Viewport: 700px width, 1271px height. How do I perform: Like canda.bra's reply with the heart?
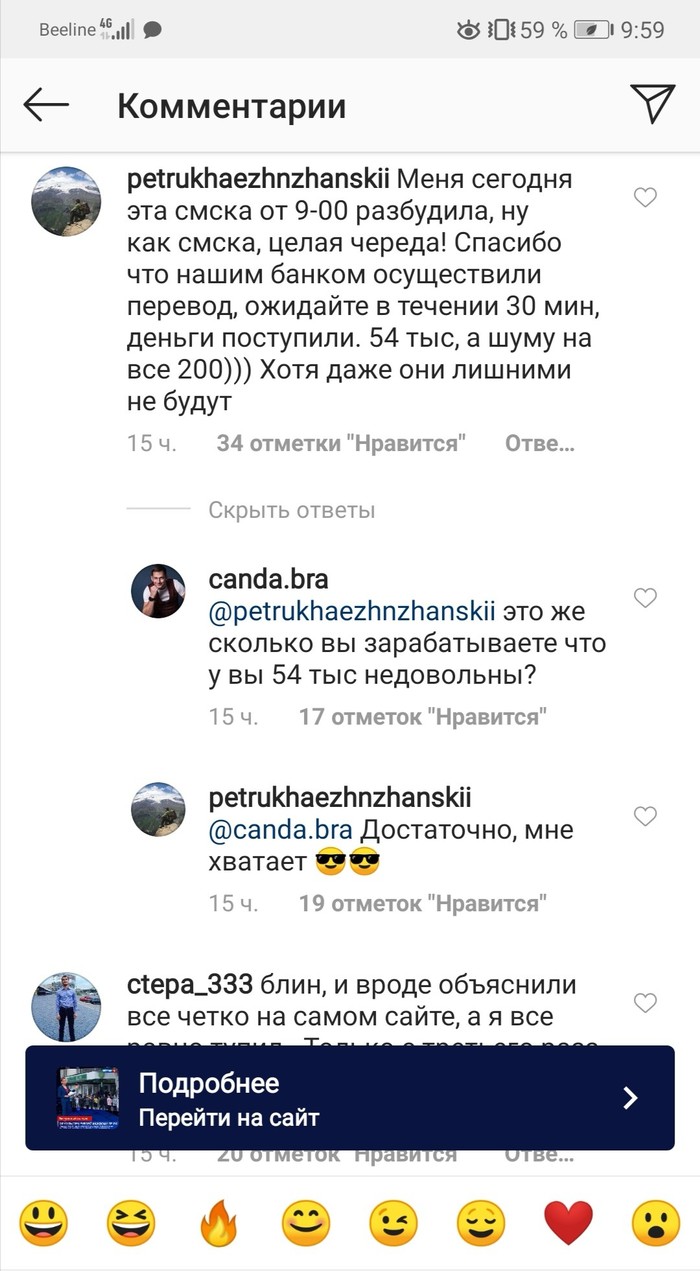646,598
